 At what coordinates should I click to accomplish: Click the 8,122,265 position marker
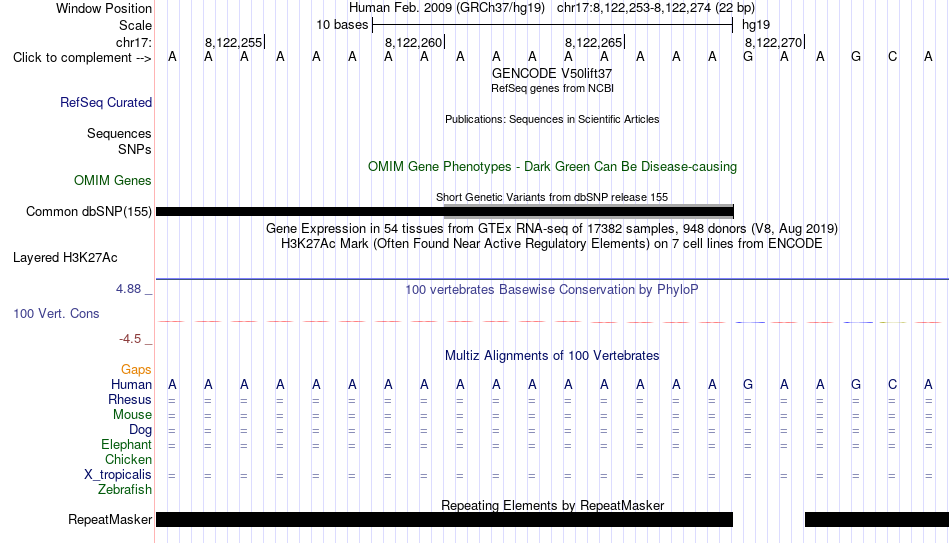(x=594, y=42)
